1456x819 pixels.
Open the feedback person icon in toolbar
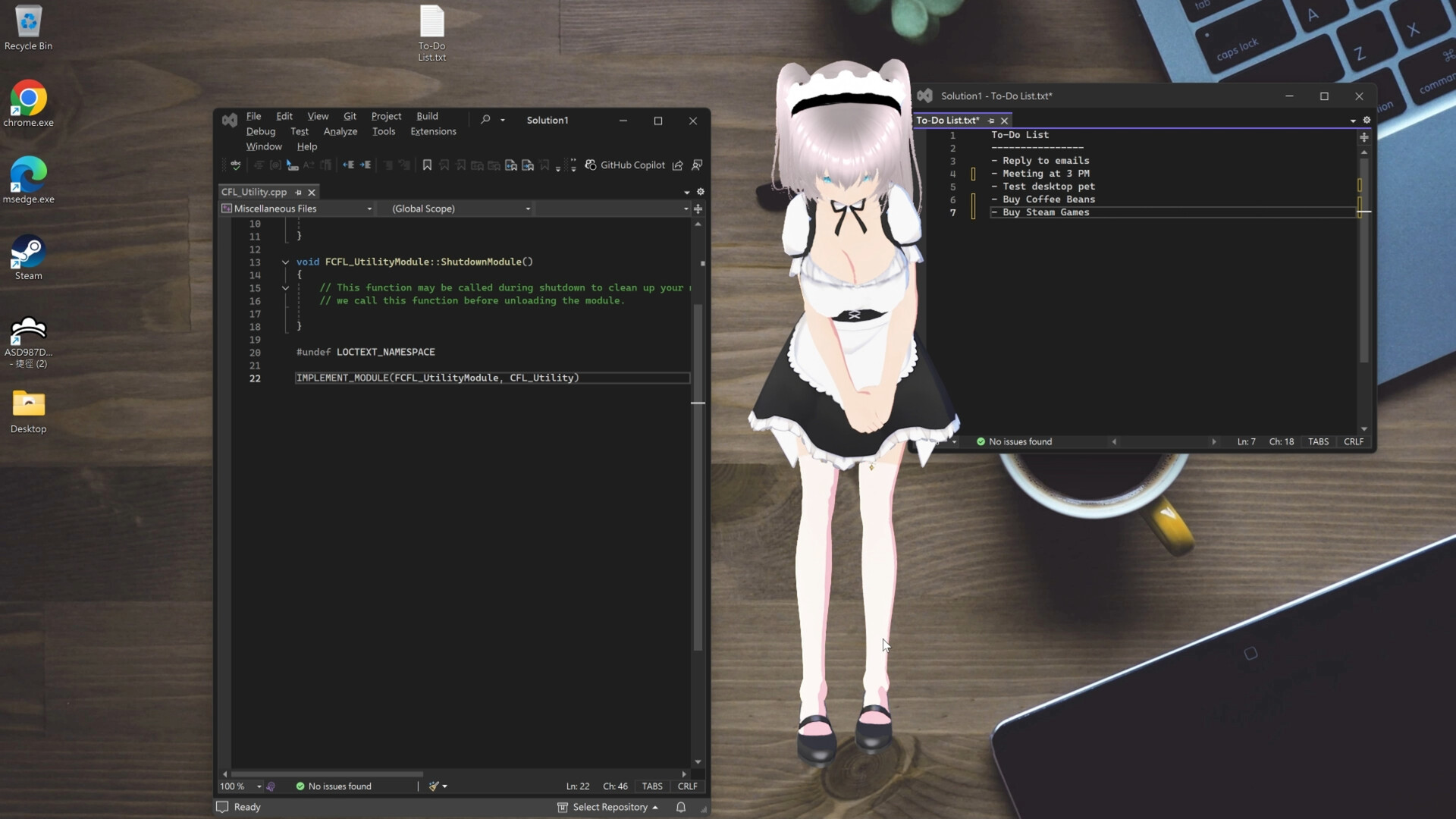[697, 165]
